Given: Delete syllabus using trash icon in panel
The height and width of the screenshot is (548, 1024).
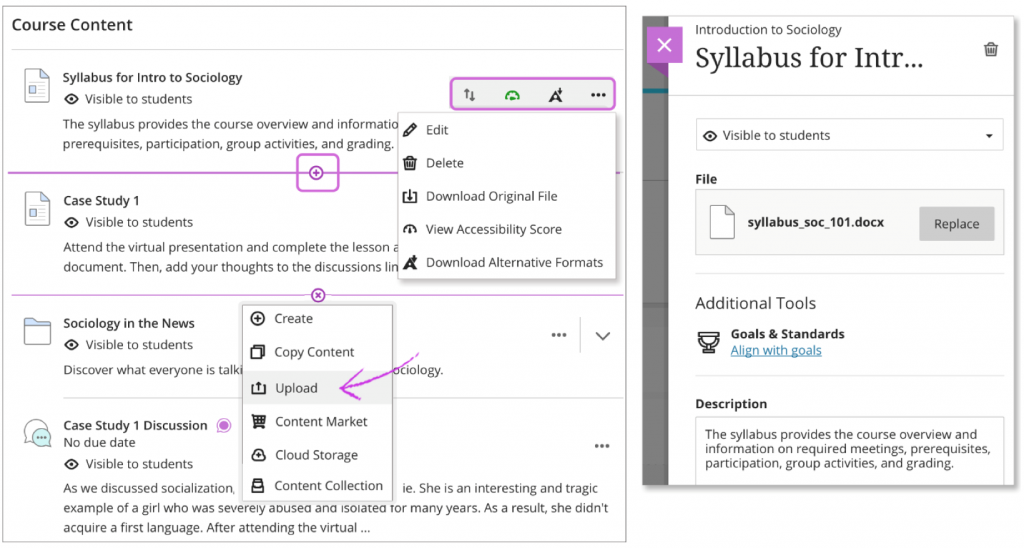Looking at the screenshot, I should click(990, 49).
